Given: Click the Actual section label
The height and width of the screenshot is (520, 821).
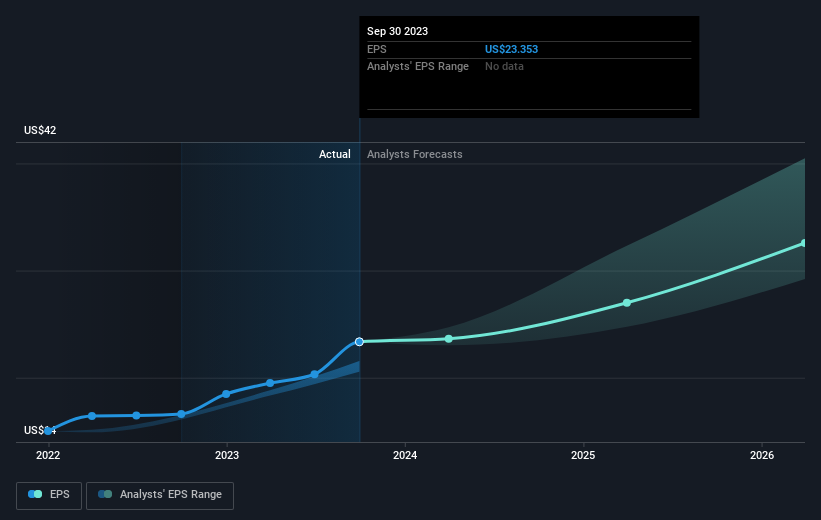Looking at the screenshot, I should click(x=335, y=154).
